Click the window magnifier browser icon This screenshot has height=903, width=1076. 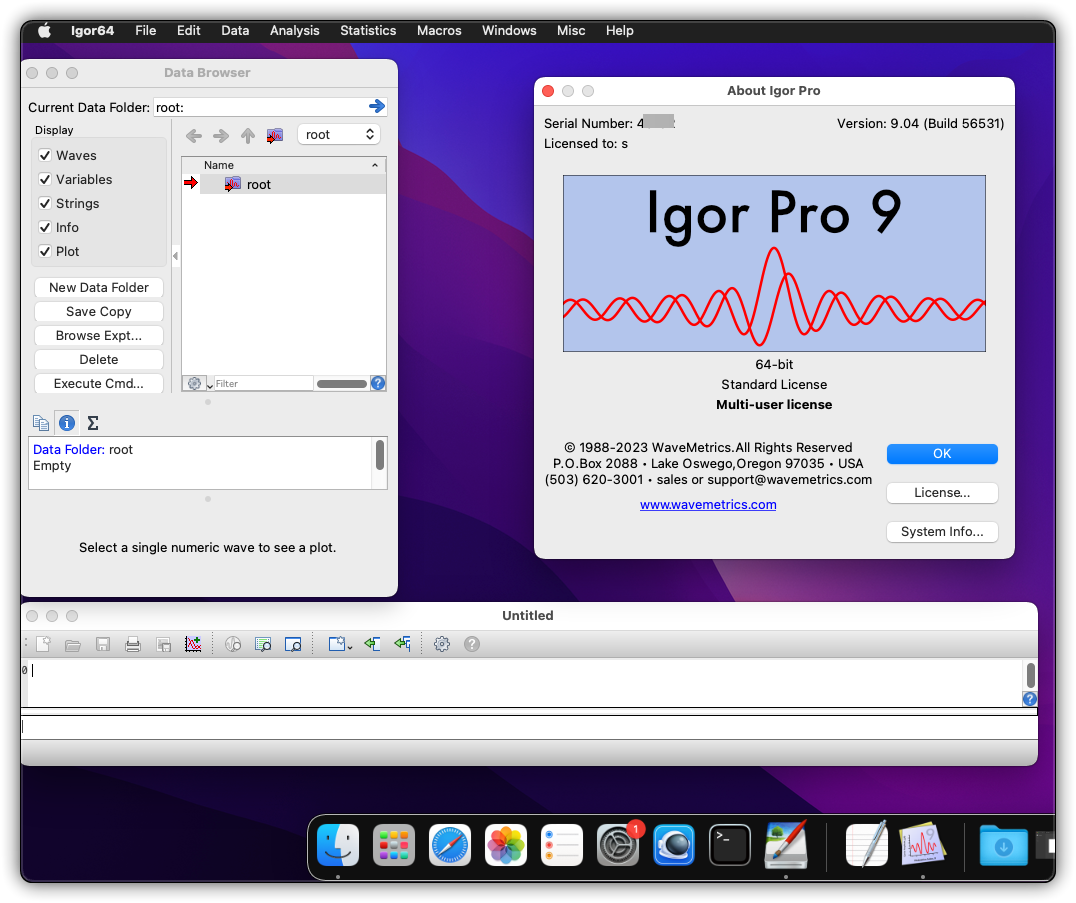coord(293,644)
